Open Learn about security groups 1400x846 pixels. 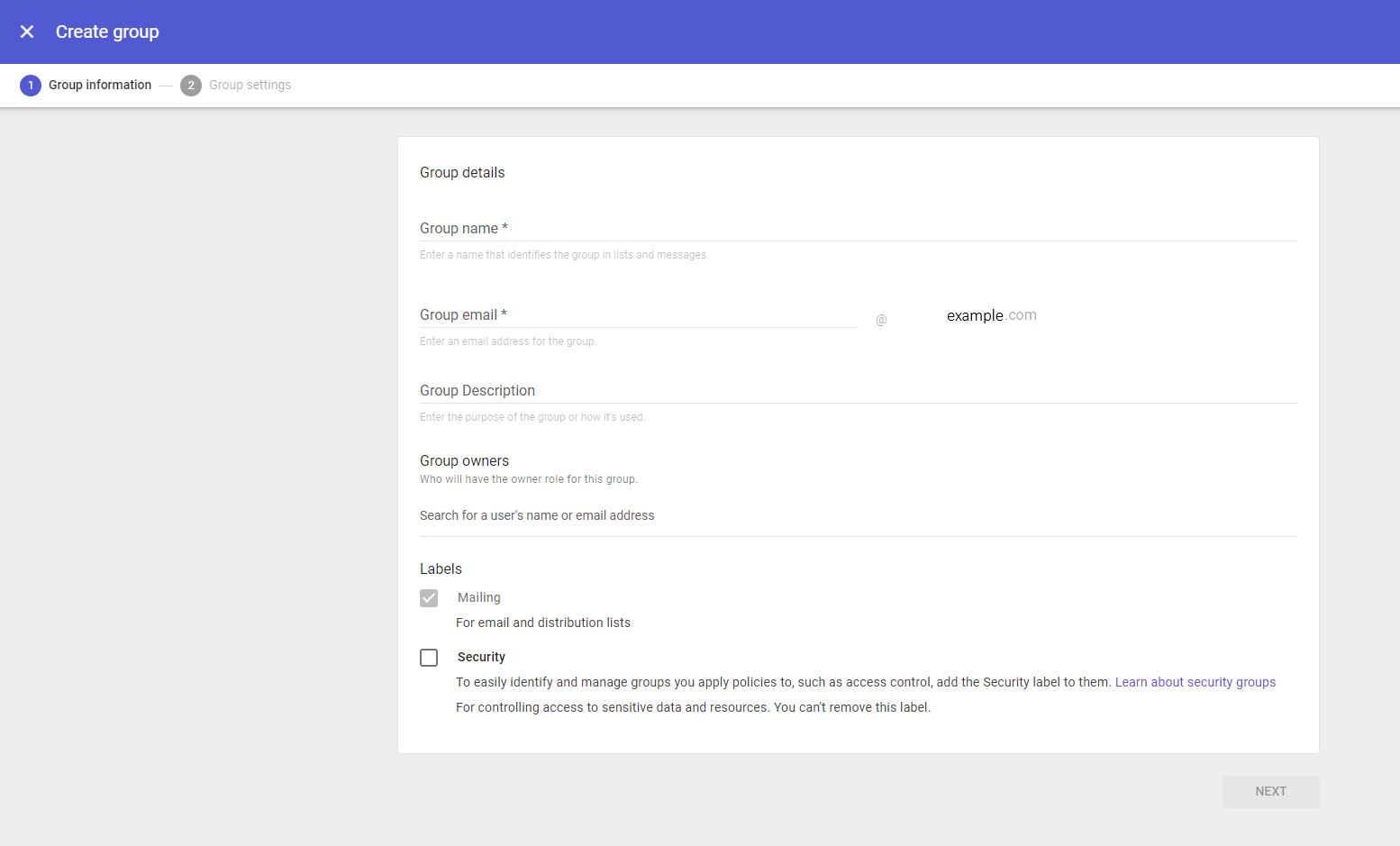(x=1195, y=682)
